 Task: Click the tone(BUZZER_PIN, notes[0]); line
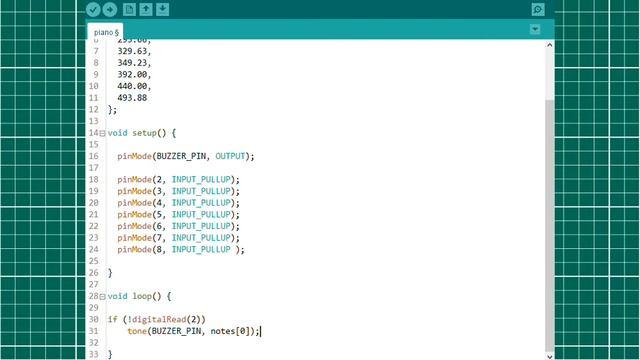193,331
